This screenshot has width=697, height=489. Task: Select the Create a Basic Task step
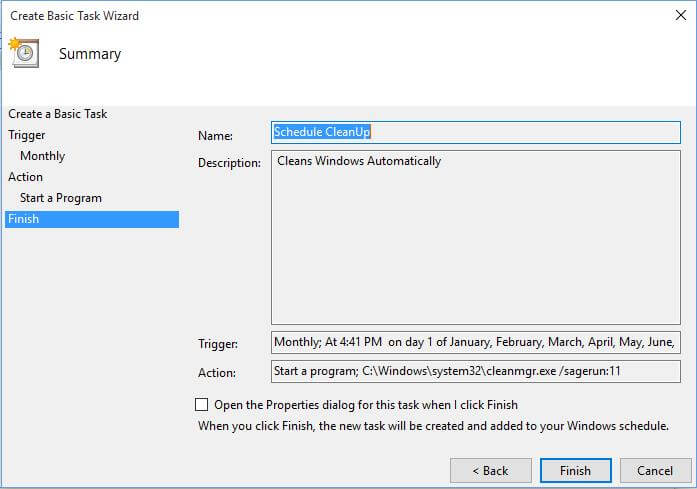[57, 114]
